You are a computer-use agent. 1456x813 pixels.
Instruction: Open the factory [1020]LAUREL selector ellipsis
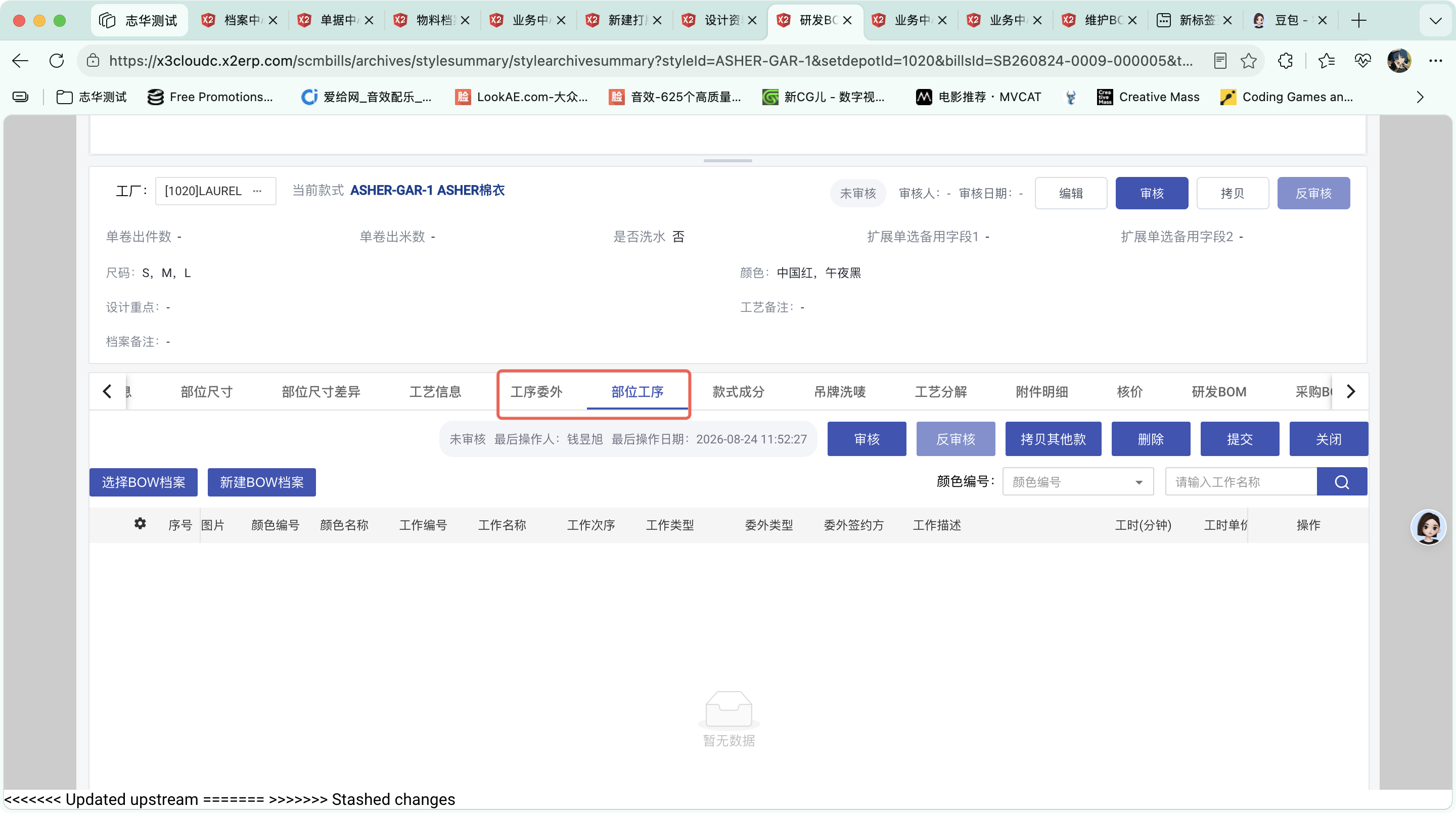pos(257,191)
